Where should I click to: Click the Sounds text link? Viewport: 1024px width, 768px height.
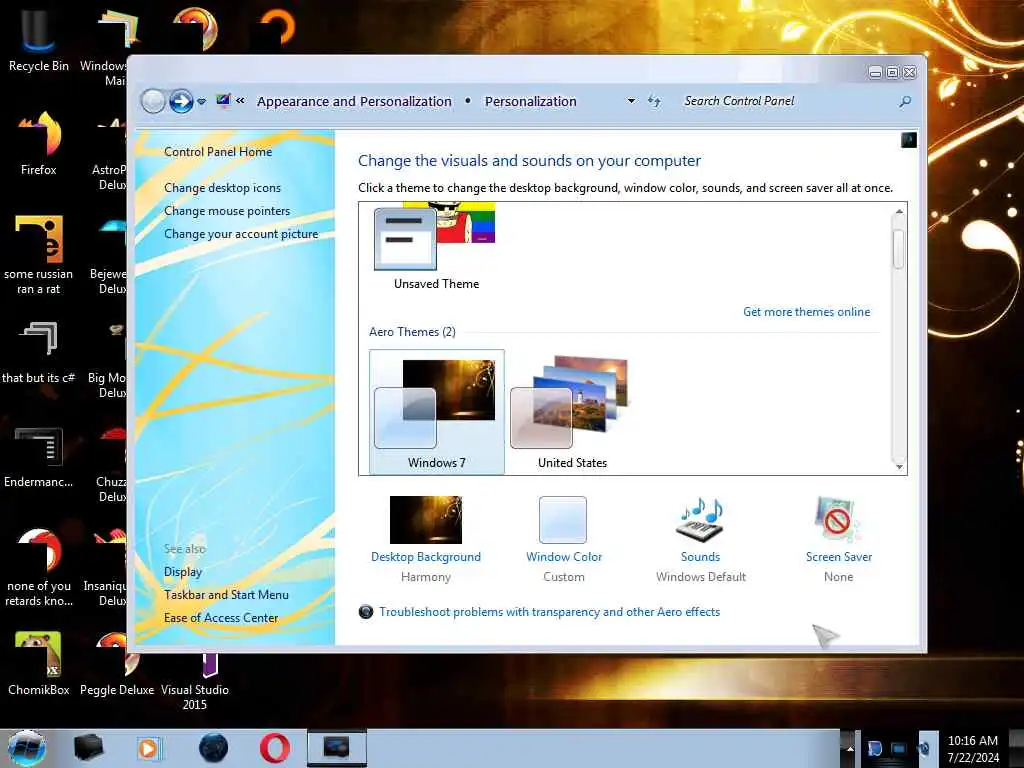[x=700, y=556]
